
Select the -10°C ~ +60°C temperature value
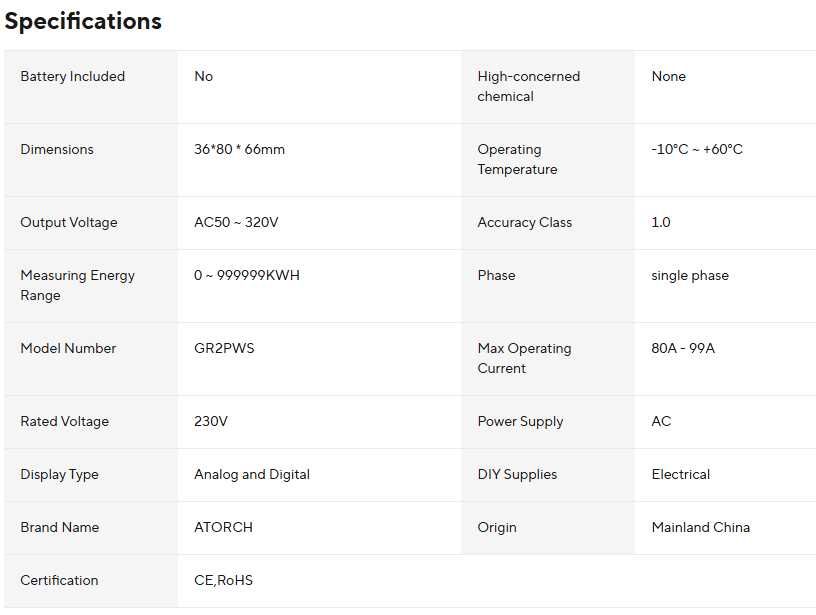click(x=697, y=149)
